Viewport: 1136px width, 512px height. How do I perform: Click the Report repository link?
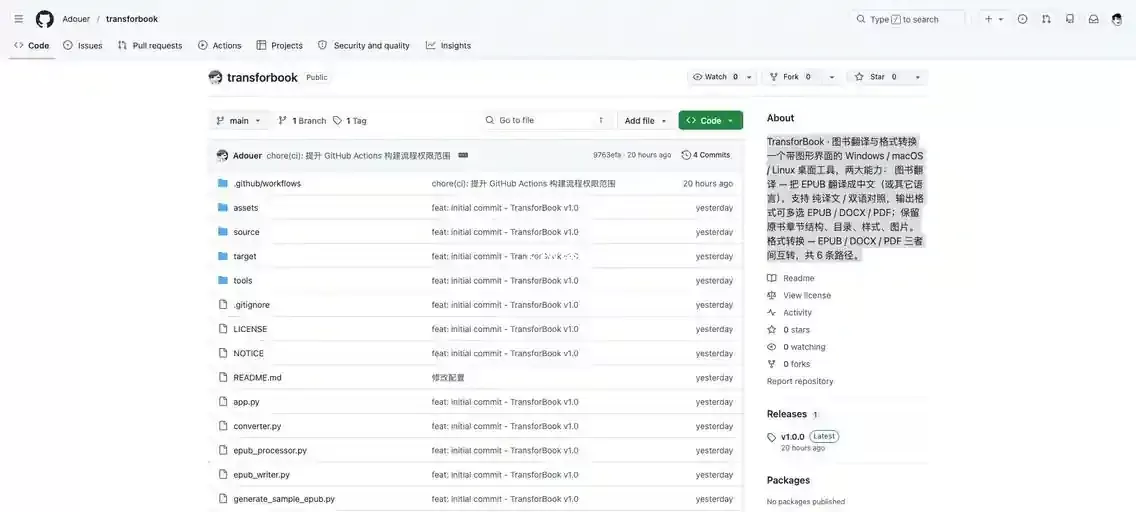(x=800, y=382)
